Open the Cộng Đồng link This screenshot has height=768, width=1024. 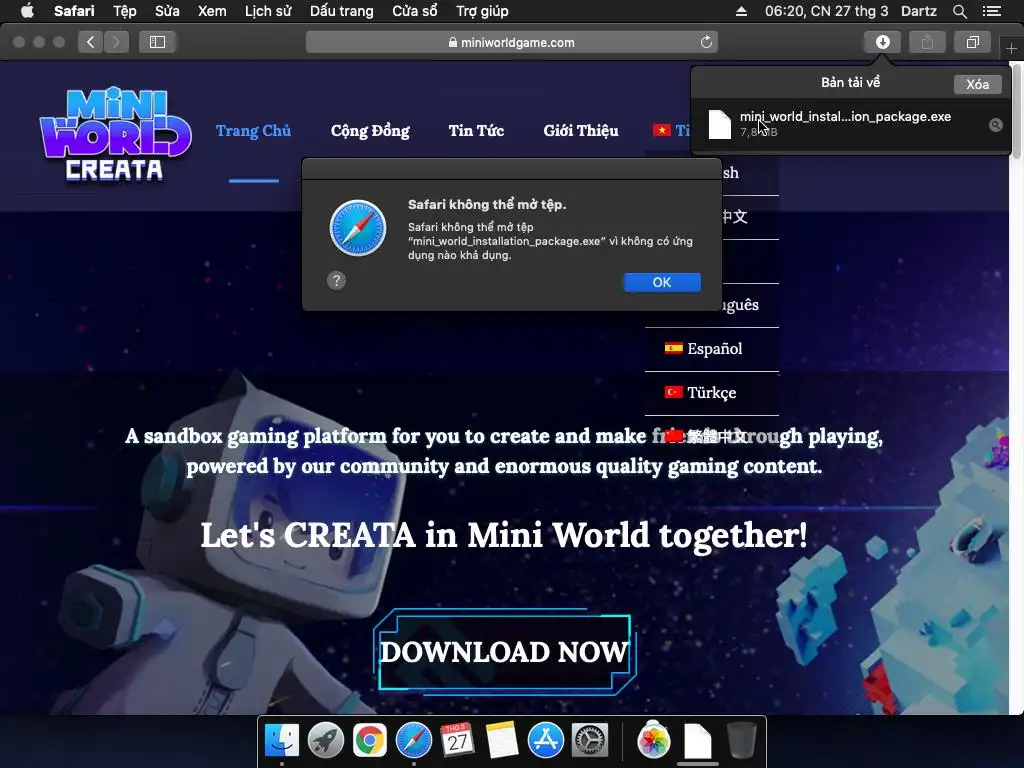point(370,131)
